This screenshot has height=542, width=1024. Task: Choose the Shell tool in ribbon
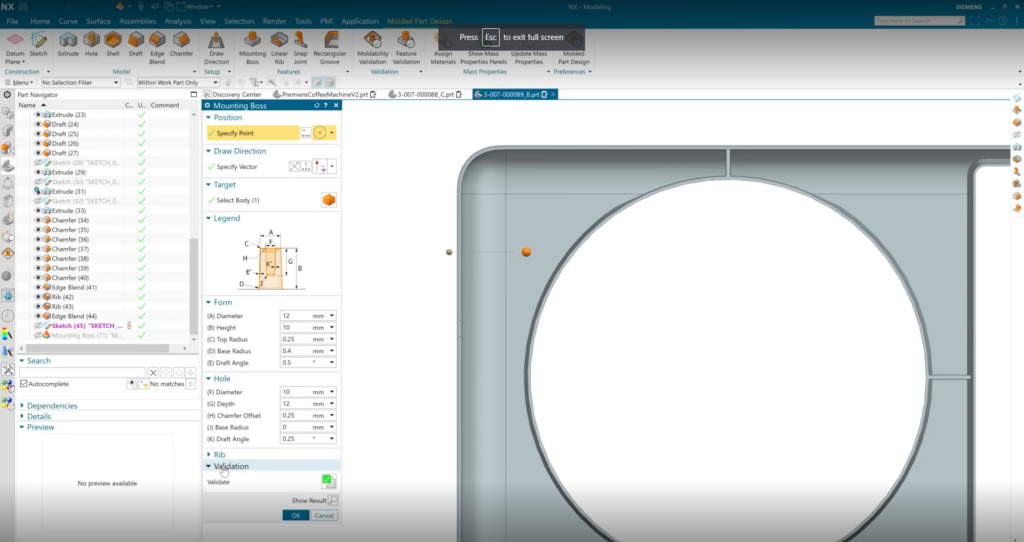112,40
